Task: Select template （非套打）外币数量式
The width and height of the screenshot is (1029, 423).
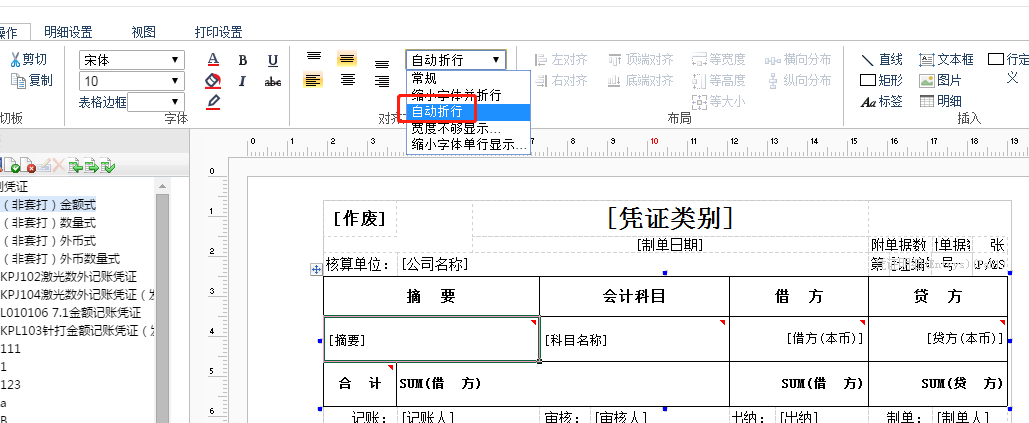Action: [x=60, y=258]
